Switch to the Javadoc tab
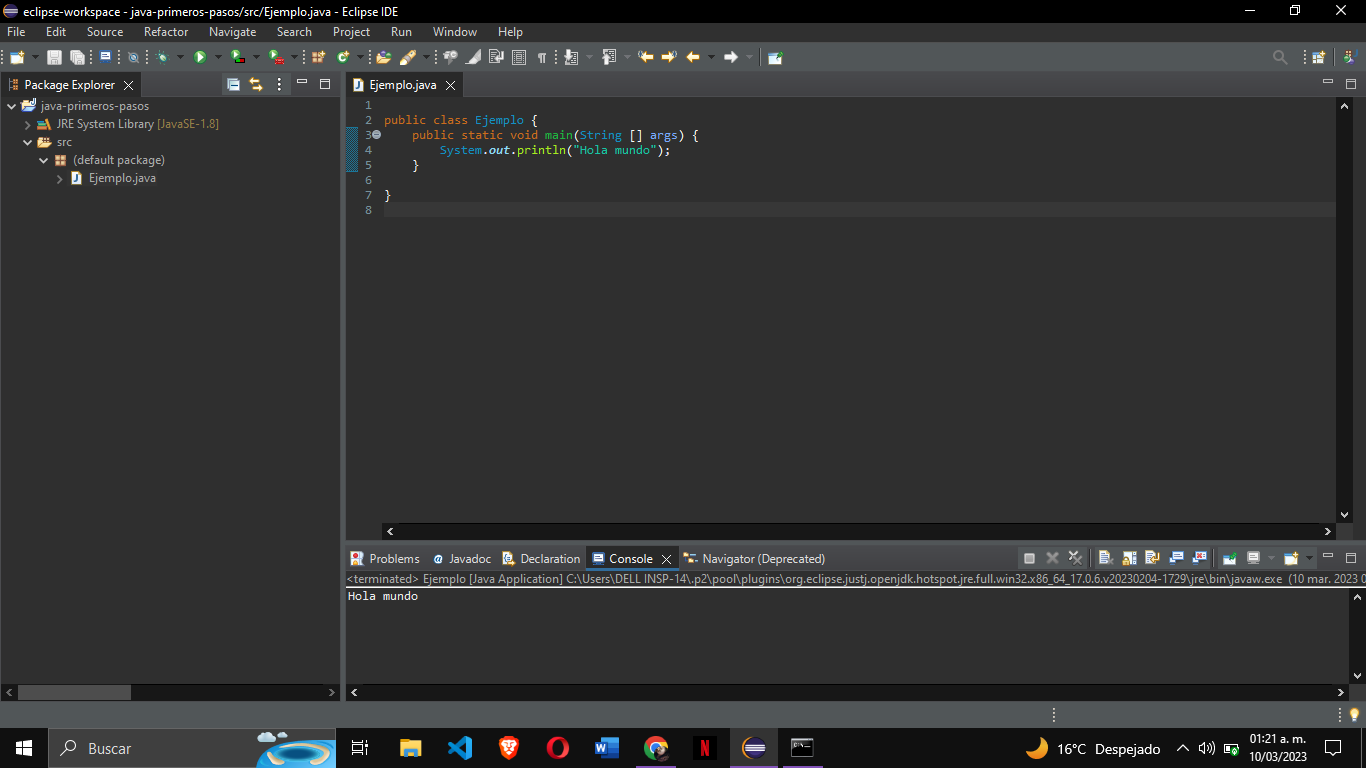 (462, 559)
